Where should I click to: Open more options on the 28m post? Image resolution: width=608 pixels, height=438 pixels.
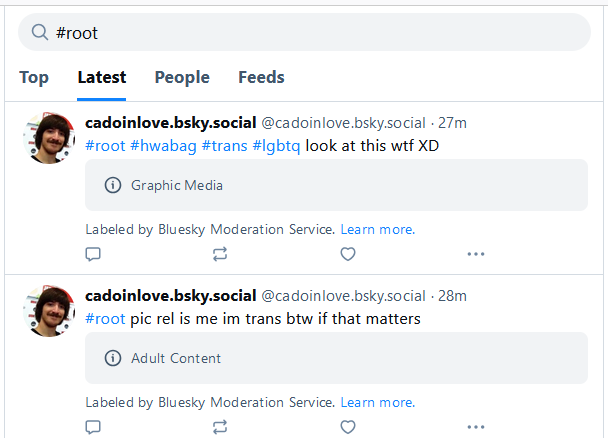click(x=476, y=427)
